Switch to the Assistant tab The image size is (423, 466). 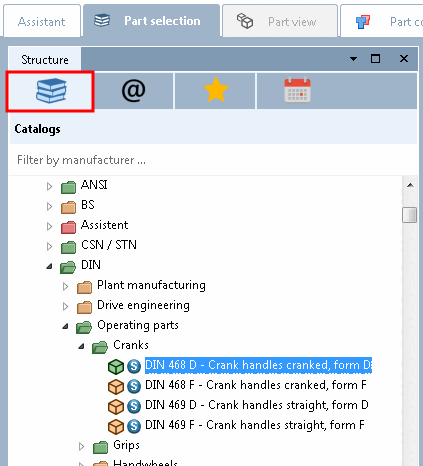(42, 22)
